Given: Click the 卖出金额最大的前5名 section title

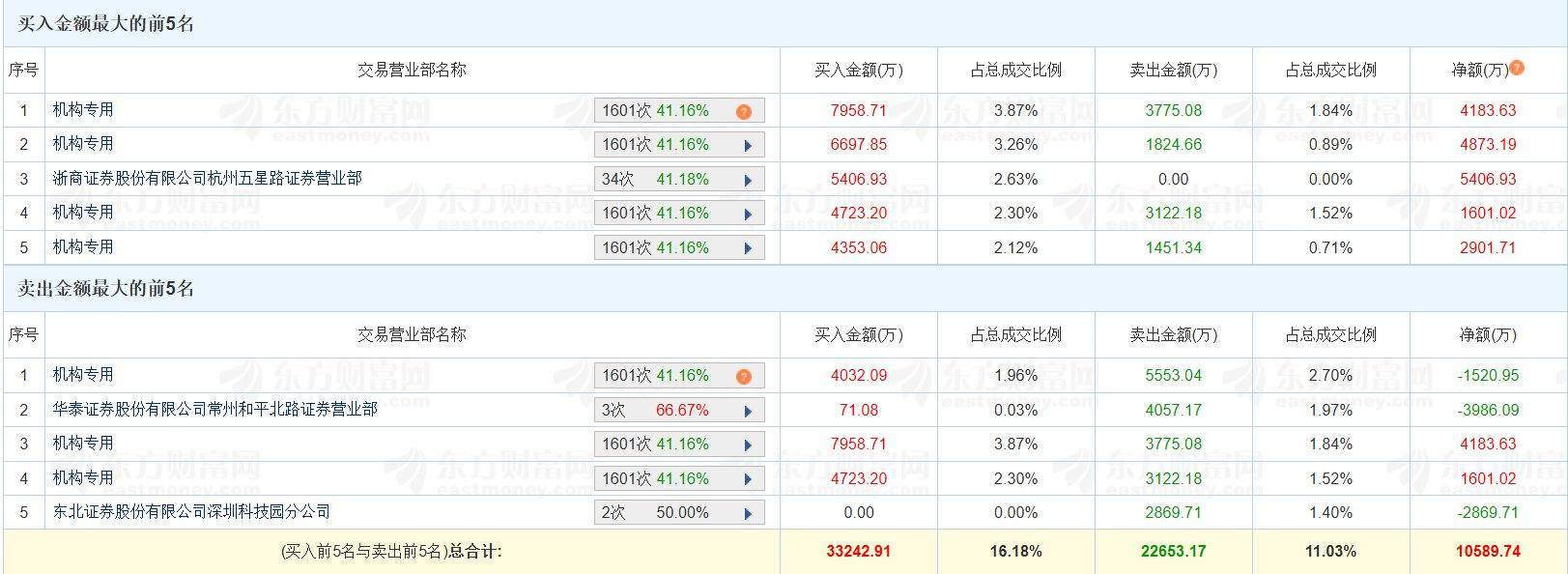Looking at the screenshot, I should 106,289.
